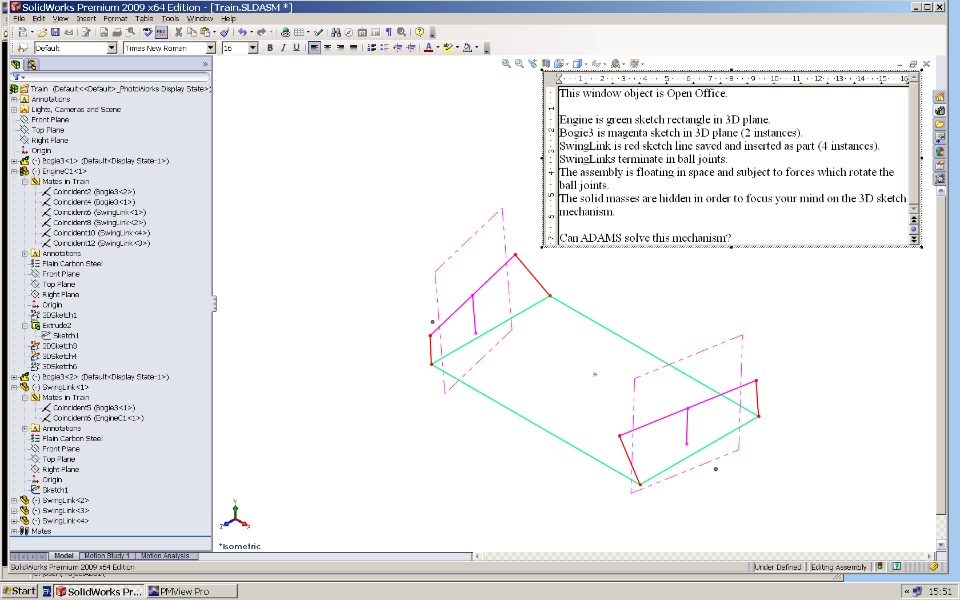
Task: Click PMView Pro taskbar button
Action: [x=192, y=591]
